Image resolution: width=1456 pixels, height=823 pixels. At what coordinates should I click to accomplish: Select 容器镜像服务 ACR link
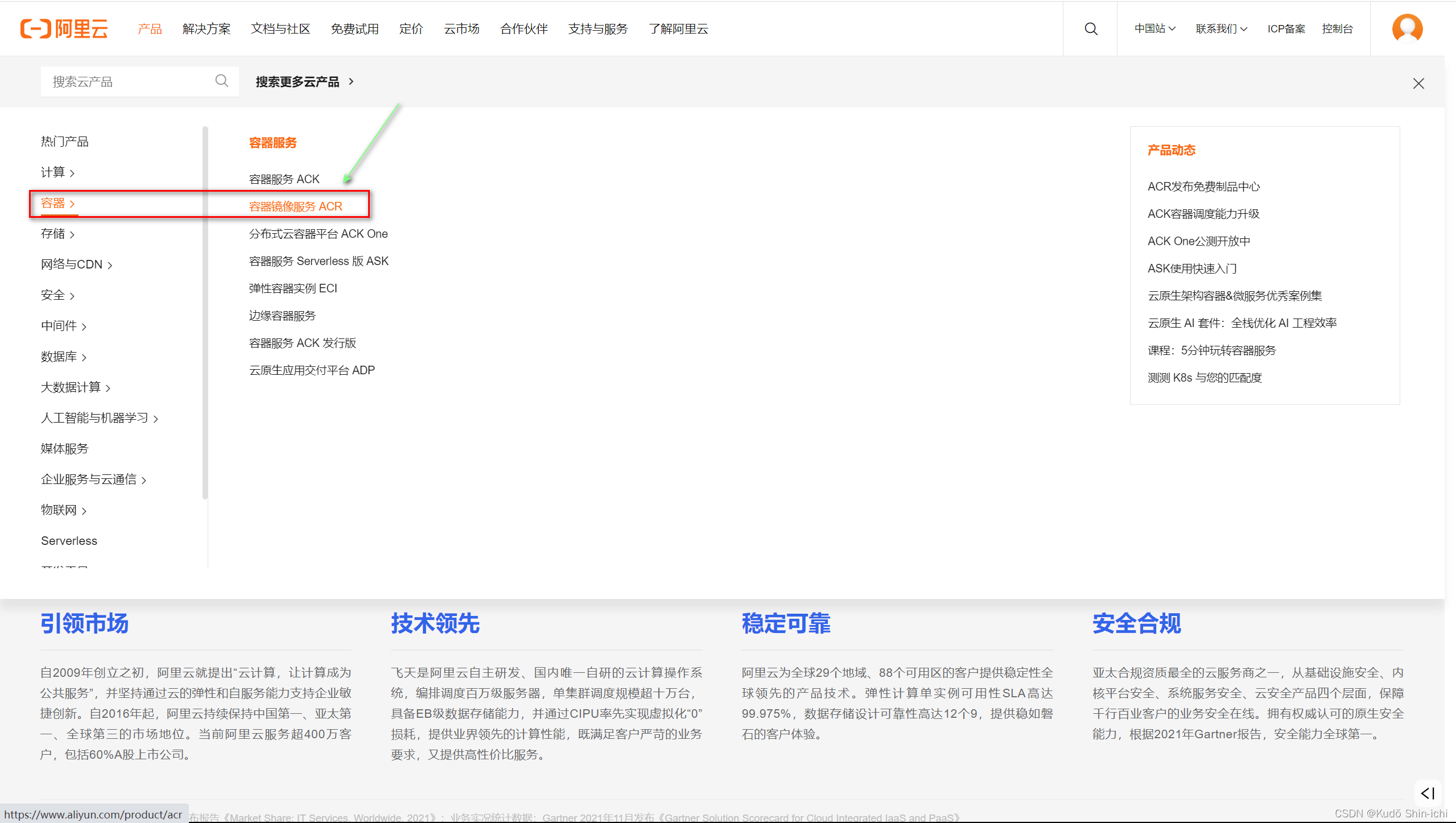pos(295,206)
